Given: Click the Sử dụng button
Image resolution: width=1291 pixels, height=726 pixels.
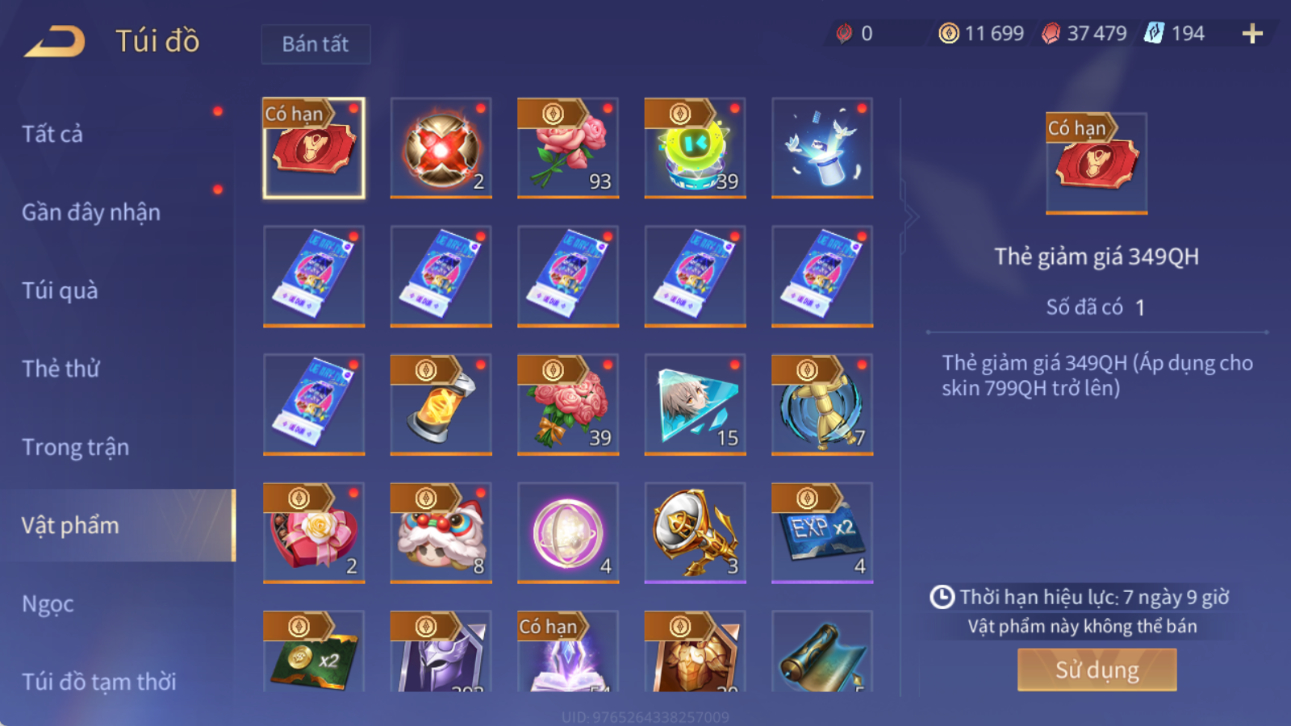Looking at the screenshot, I should coord(1097,670).
